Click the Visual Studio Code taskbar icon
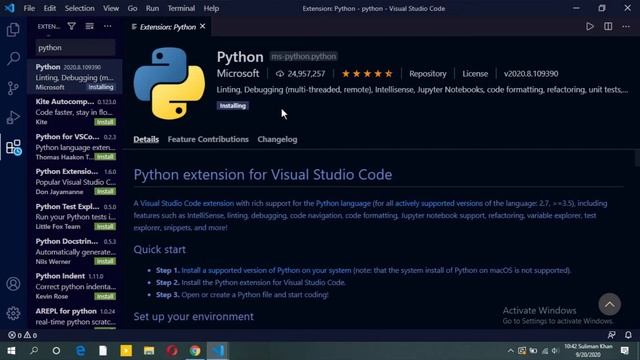This screenshot has width=640, height=360. click(218, 351)
